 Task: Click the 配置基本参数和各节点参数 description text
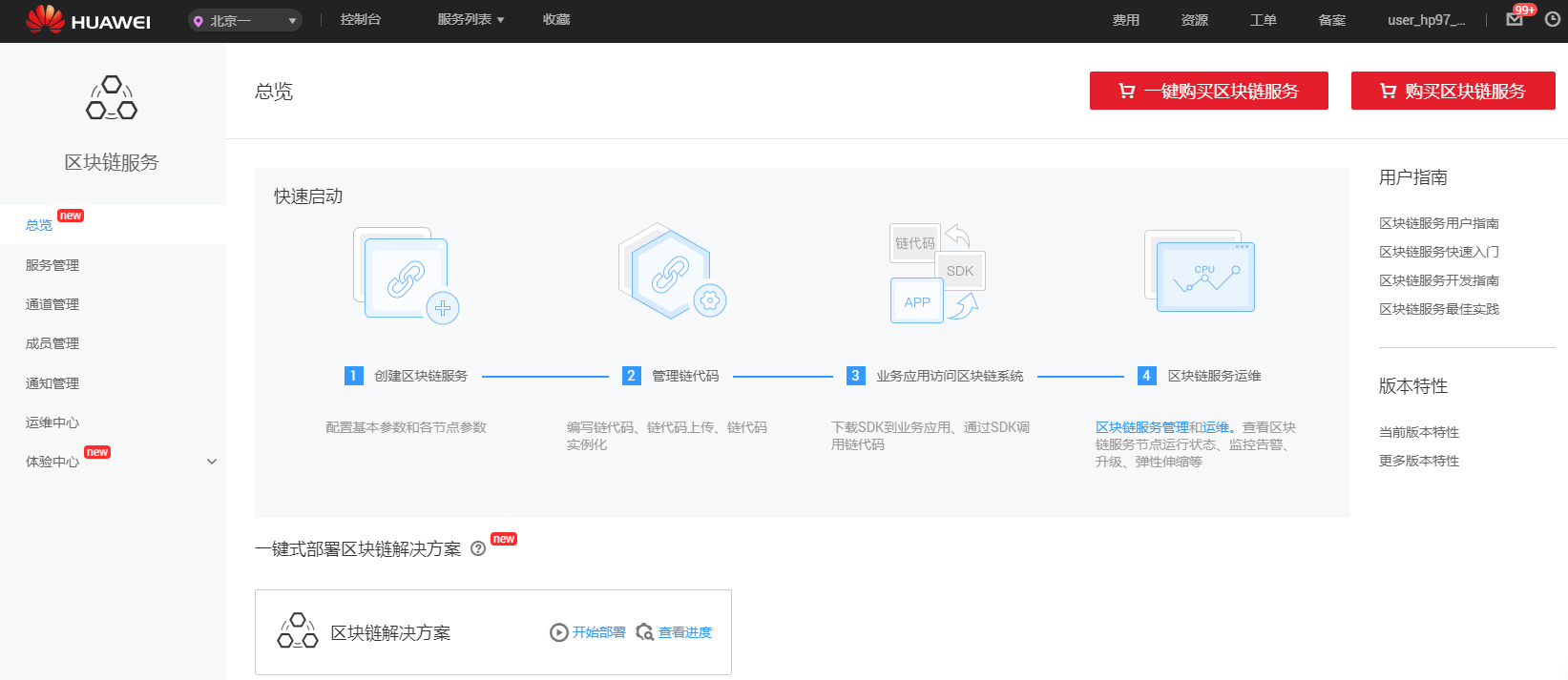coord(407,427)
